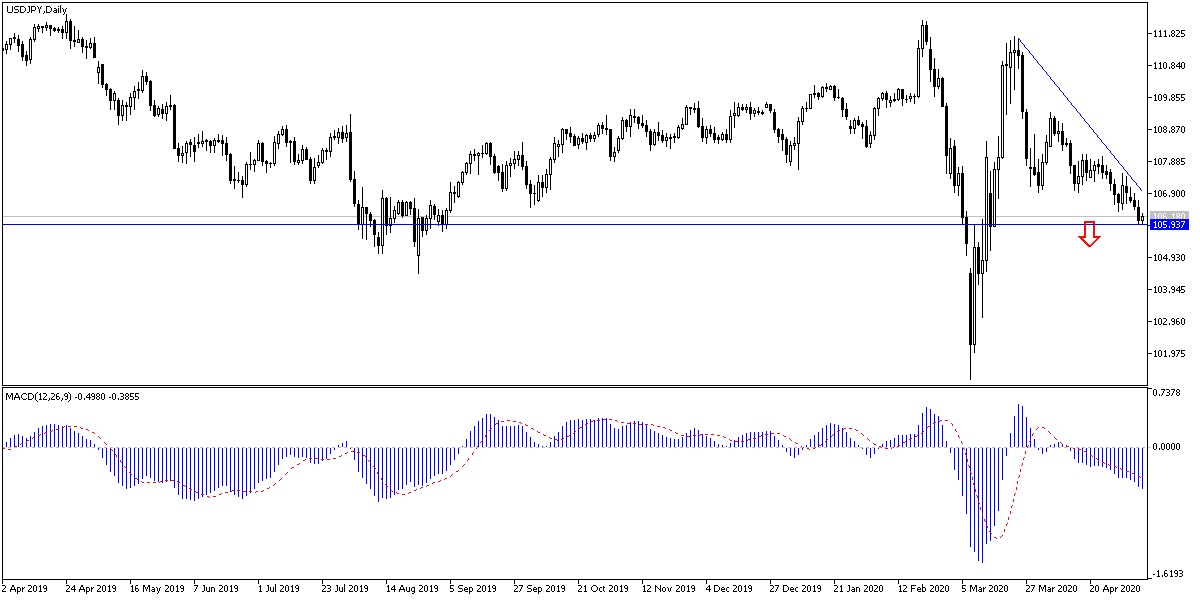Screen dimensions: 1200x600
Task: Select the deep March 2020 low candlestick
Action: tap(971, 330)
